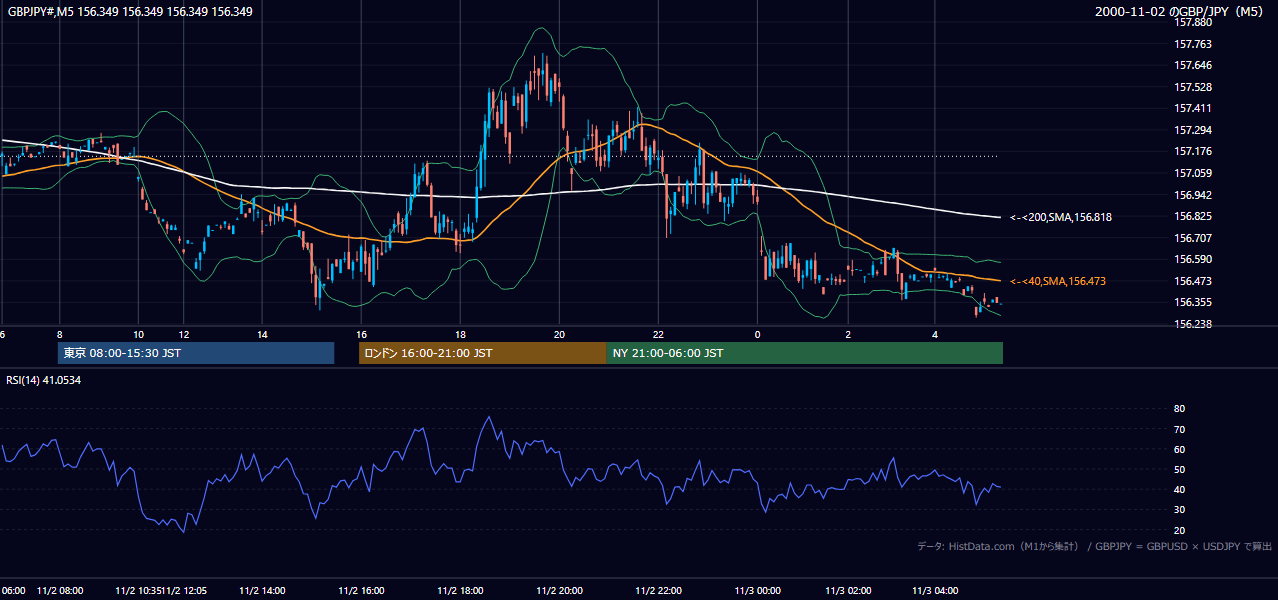This screenshot has width=1278, height=600.
Task: Select the 40 SMA 156.473 label
Action: click(1058, 282)
